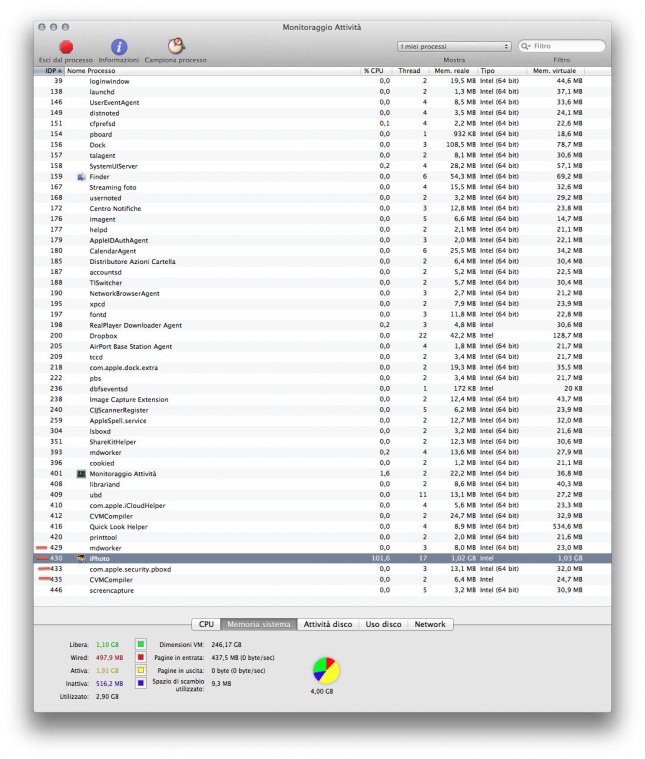This screenshot has height=759, width=645.
Task: Click the green Libera color swatch
Action: pos(141,644)
